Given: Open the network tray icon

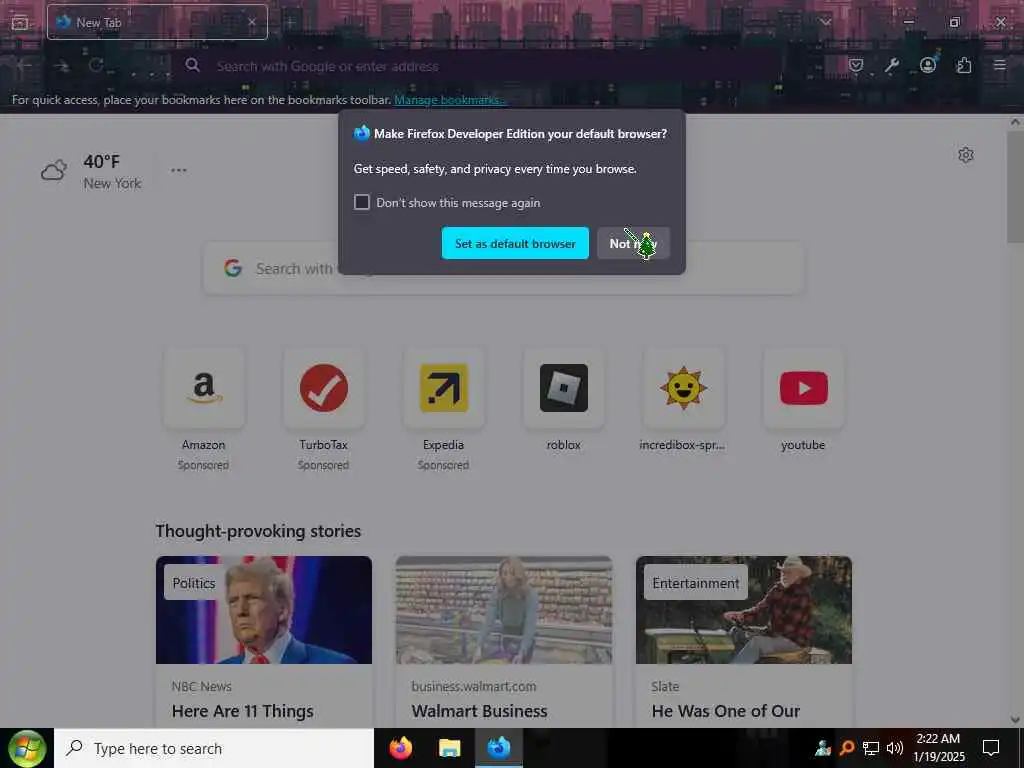Looking at the screenshot, I should pos(871,748).
